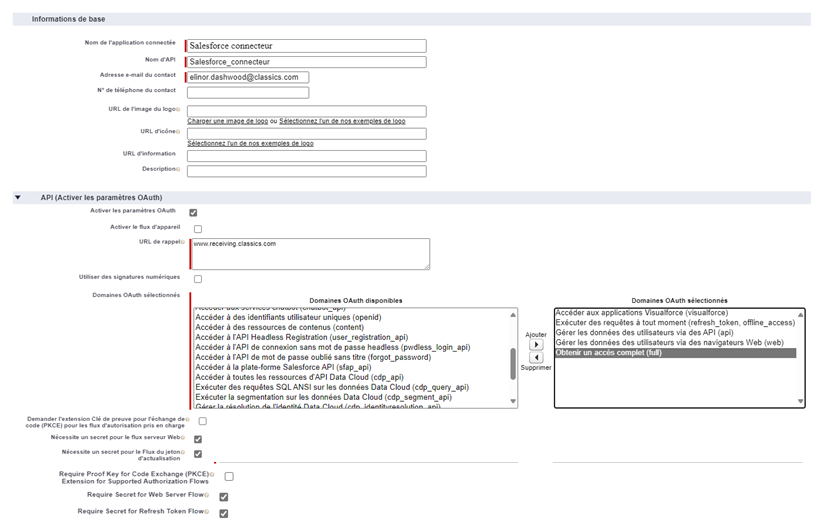
Task: Select Accéder à l'API Headless Registration option
Action: pyautogui.click(x=301, y=337)
